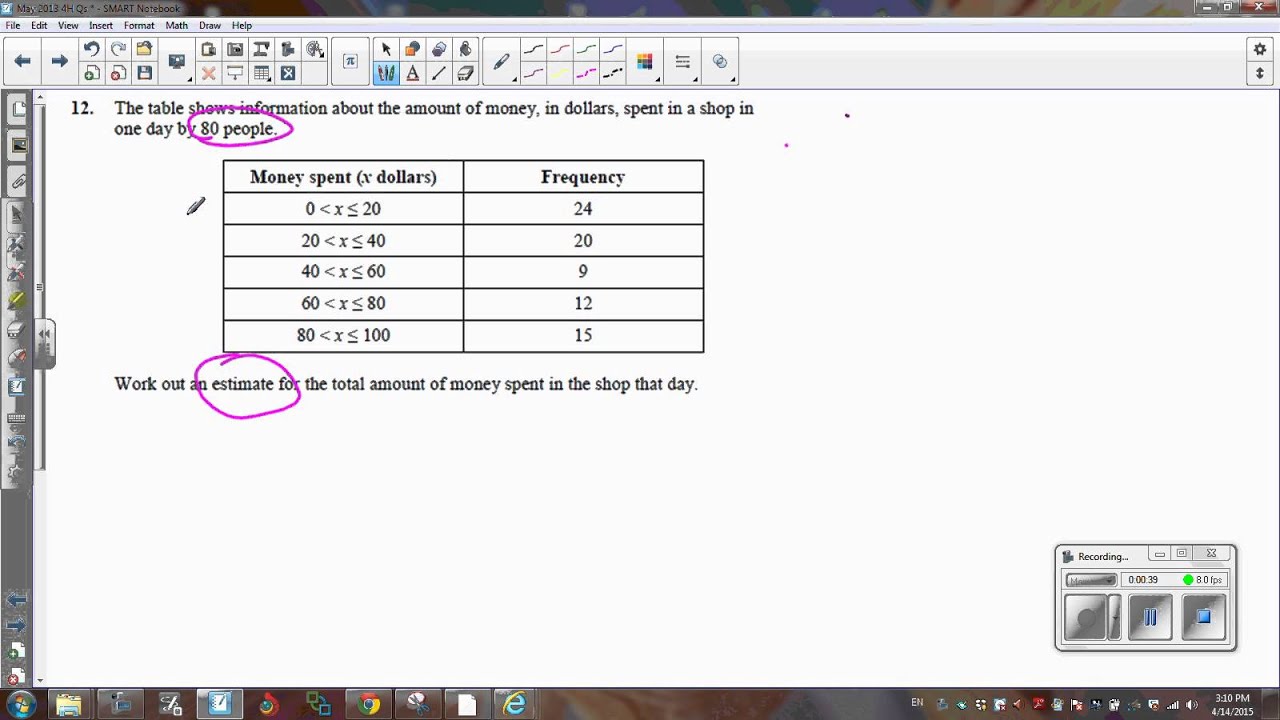The width and height of the screenshot is (1280, 720).
Task: Stop the screen recording
Action: 1203,618
